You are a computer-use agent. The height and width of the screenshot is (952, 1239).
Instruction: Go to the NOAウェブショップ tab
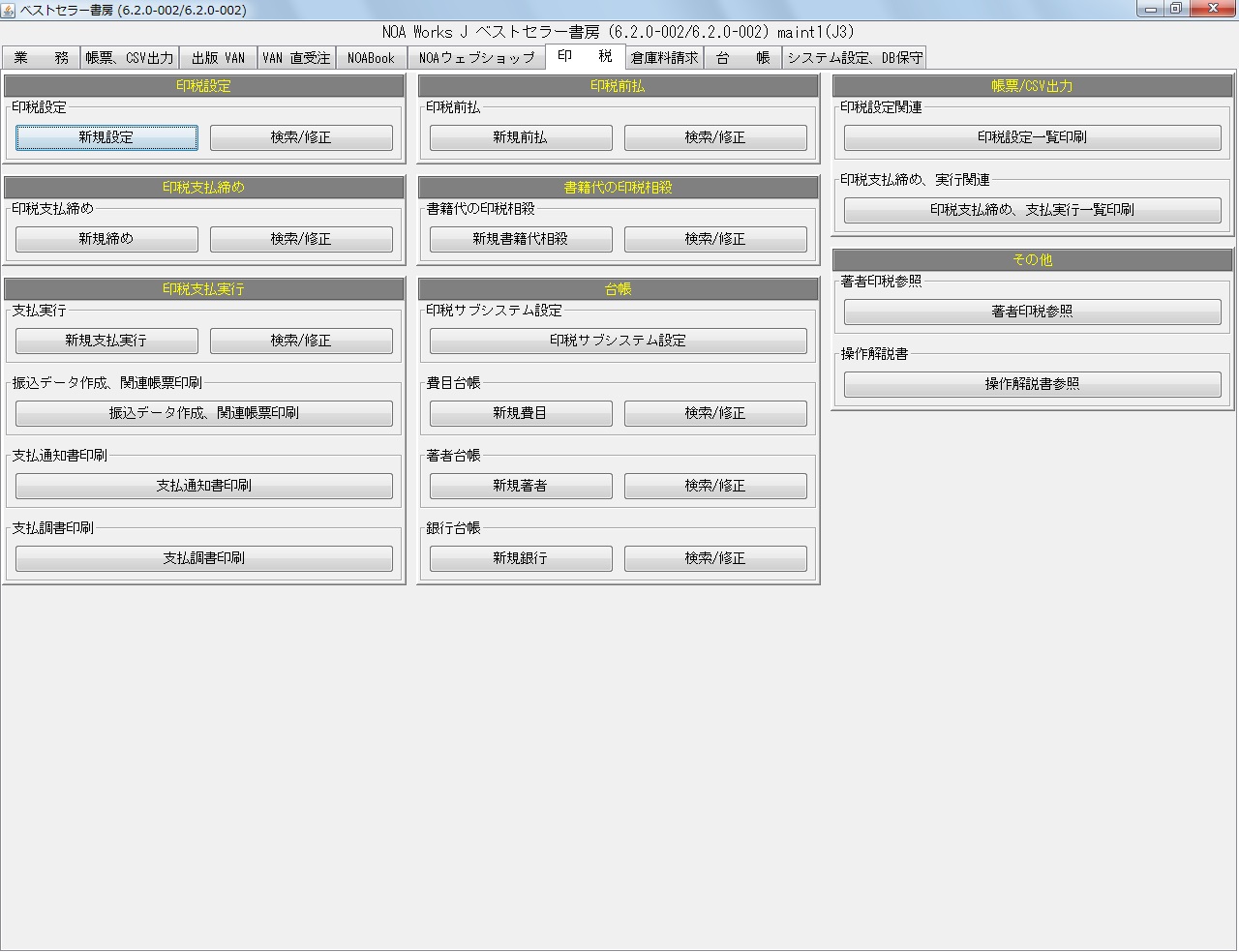point(476,58)
